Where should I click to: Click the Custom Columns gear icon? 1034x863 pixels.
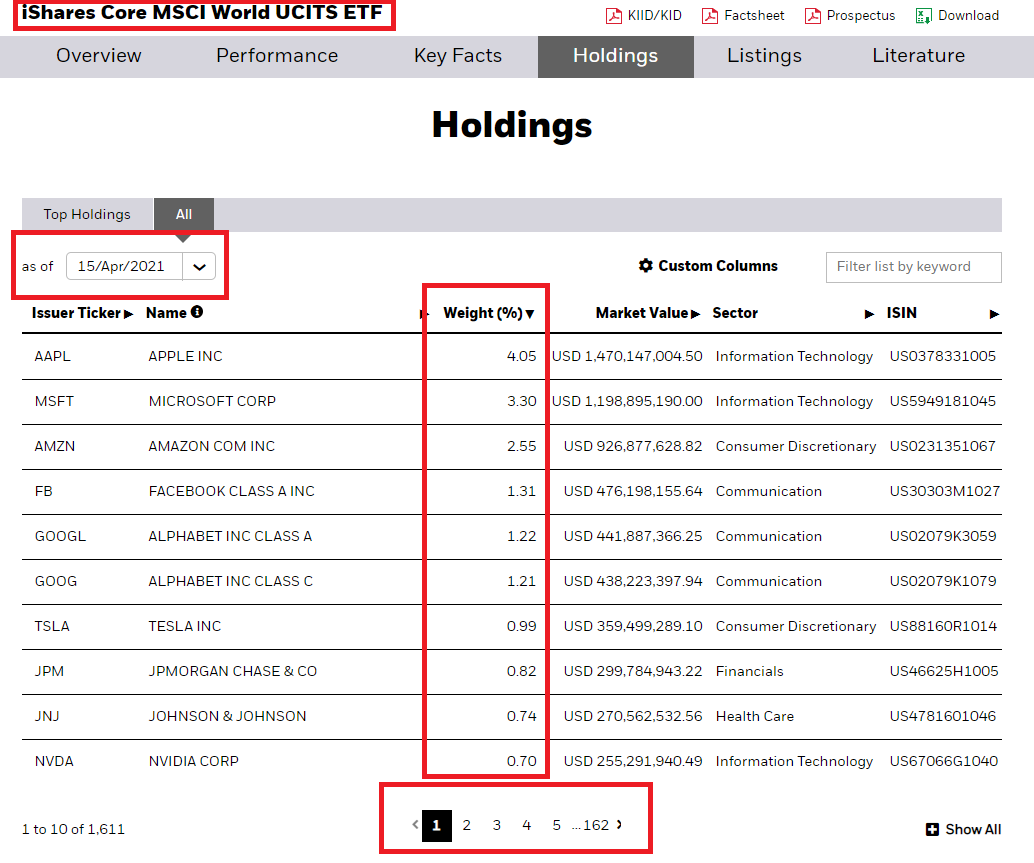pyautogui.click(x=646, y=265)
